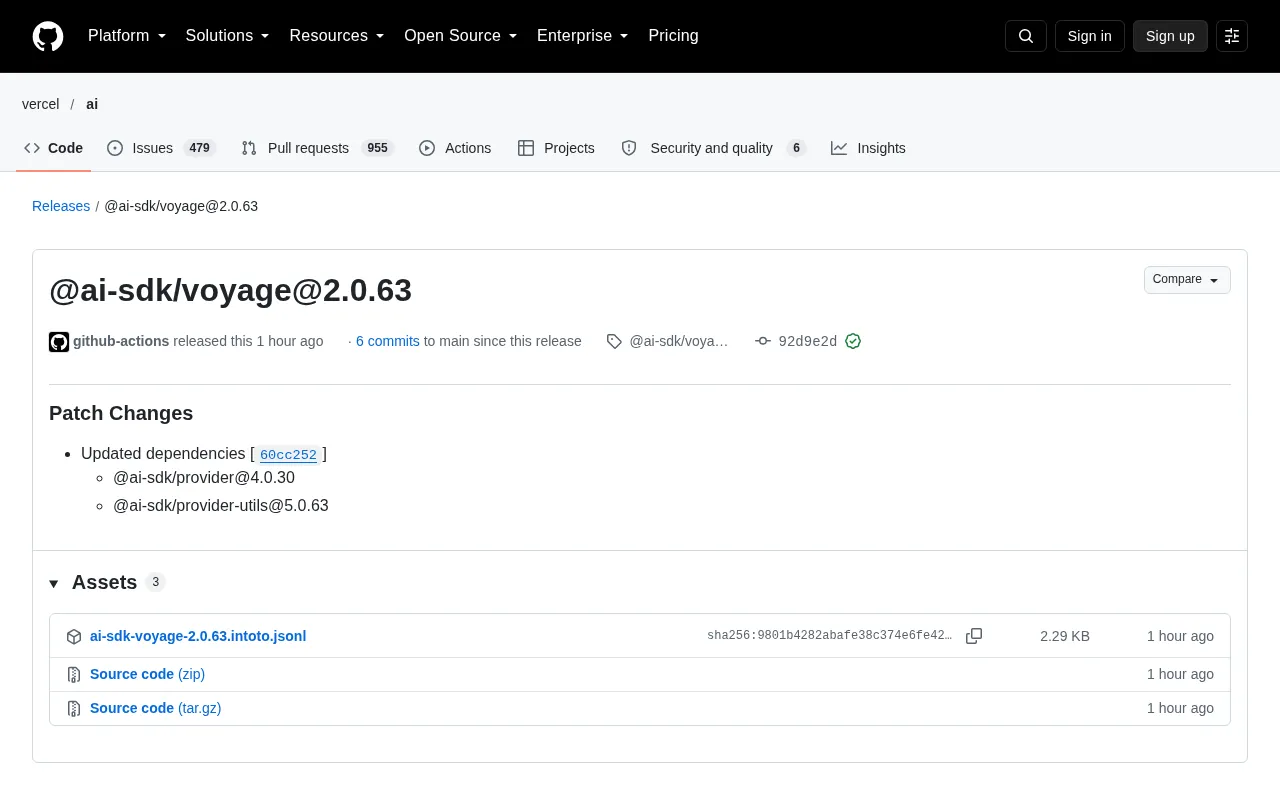This screenshot has width=1280, height=800.
Task: Download Source code (zip)
Action: 148,674
